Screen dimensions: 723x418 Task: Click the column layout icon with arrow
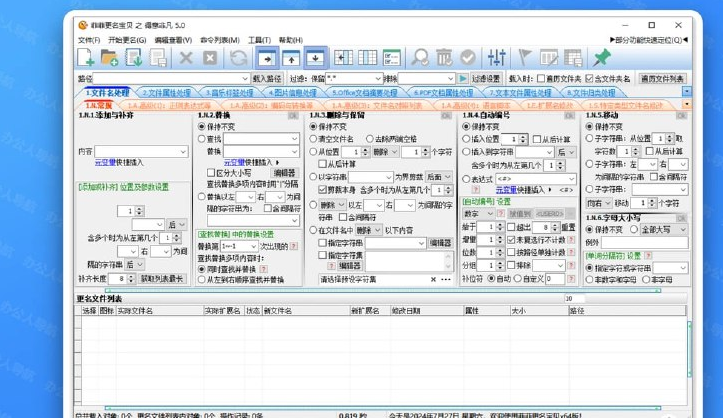coord(344,58)
